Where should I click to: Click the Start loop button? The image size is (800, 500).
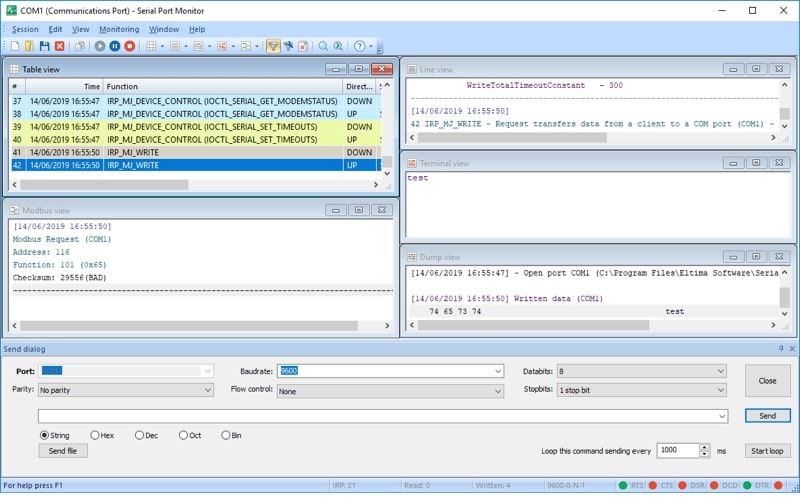pos(767,451)
